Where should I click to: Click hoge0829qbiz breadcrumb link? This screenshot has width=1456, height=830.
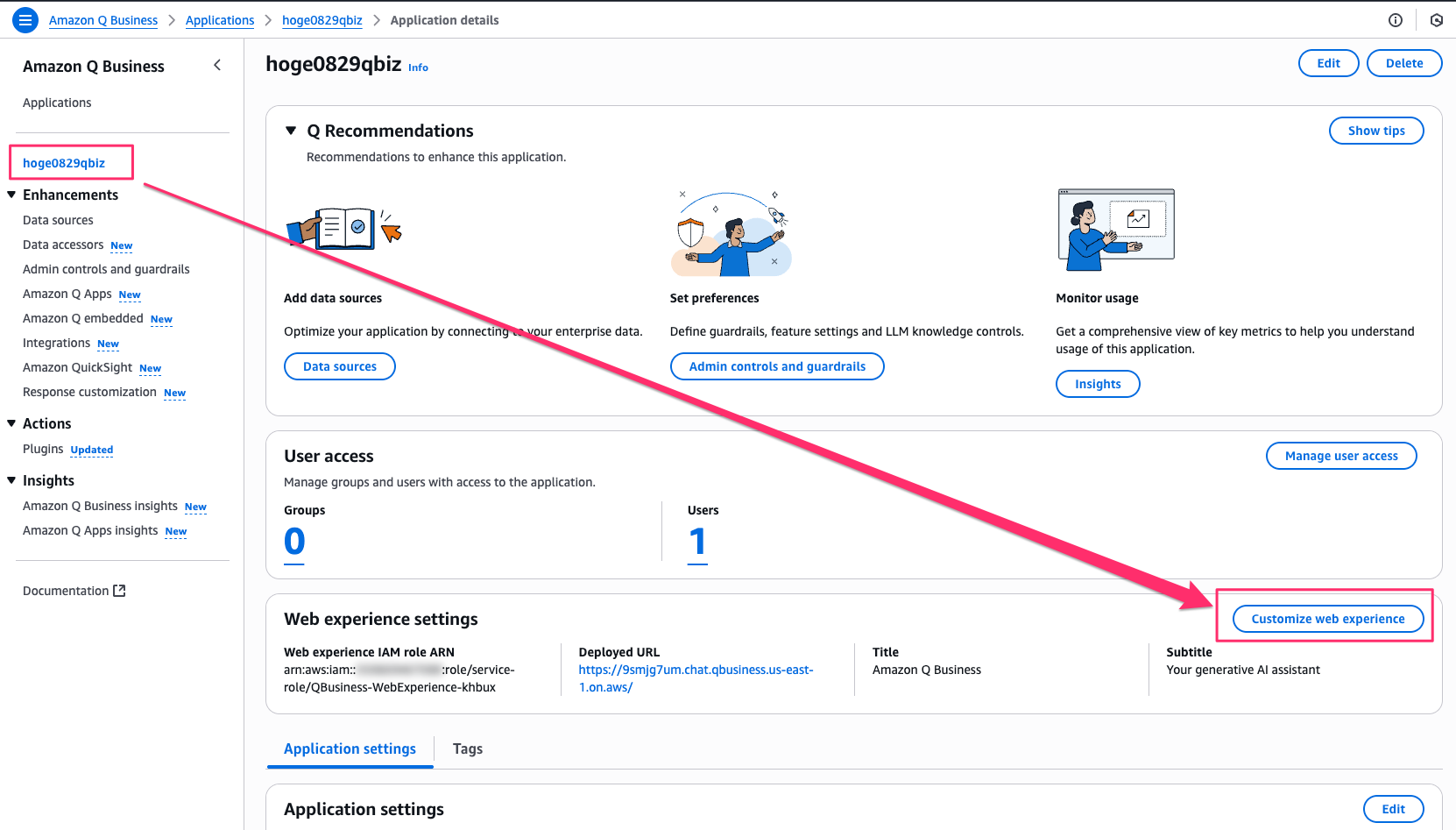click(322, 20)
